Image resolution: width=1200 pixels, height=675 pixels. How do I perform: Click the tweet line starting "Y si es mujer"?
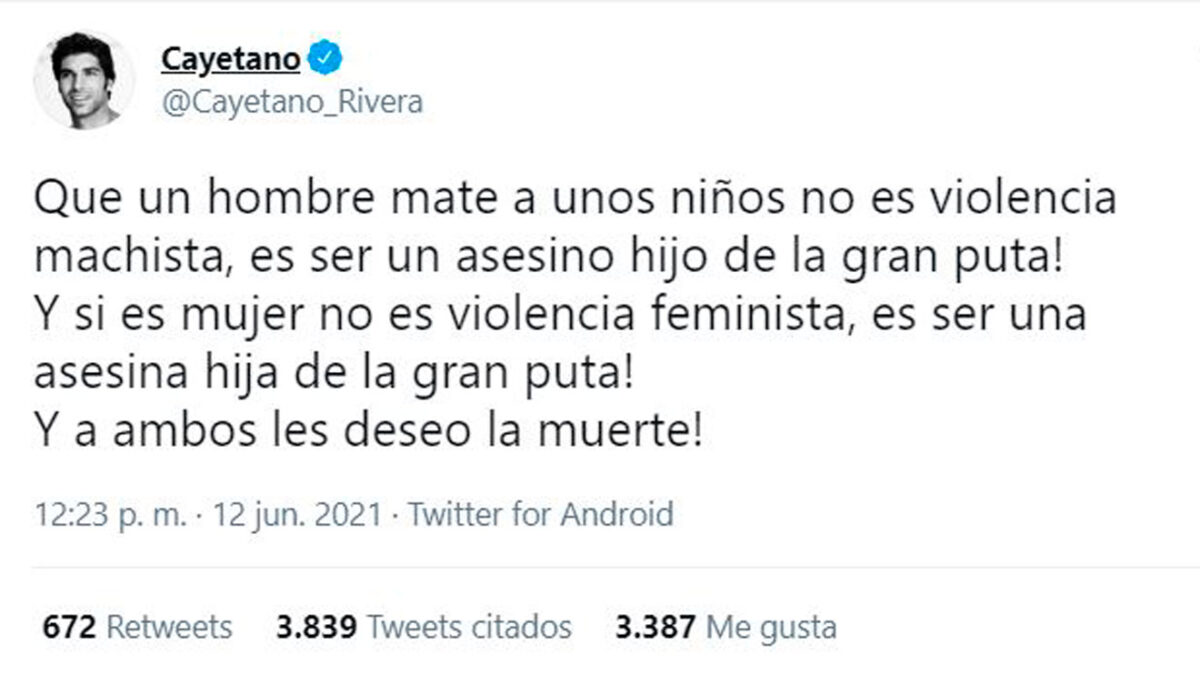559,316
